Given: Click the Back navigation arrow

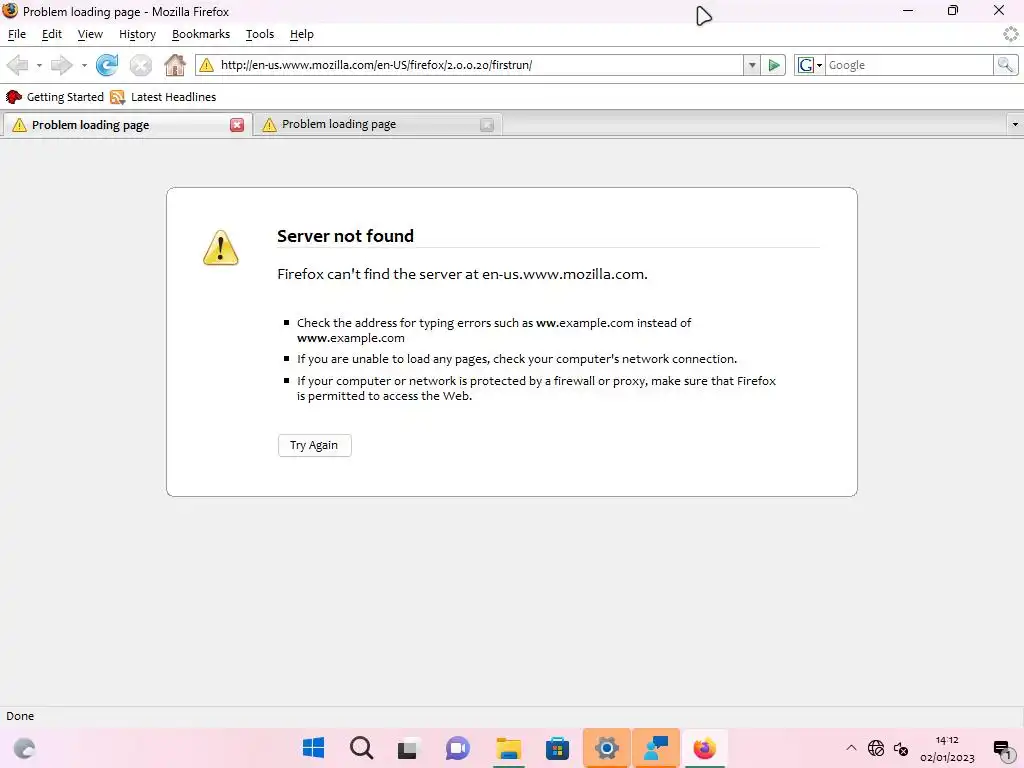Looking at the screenshot, I should (18, 65).
